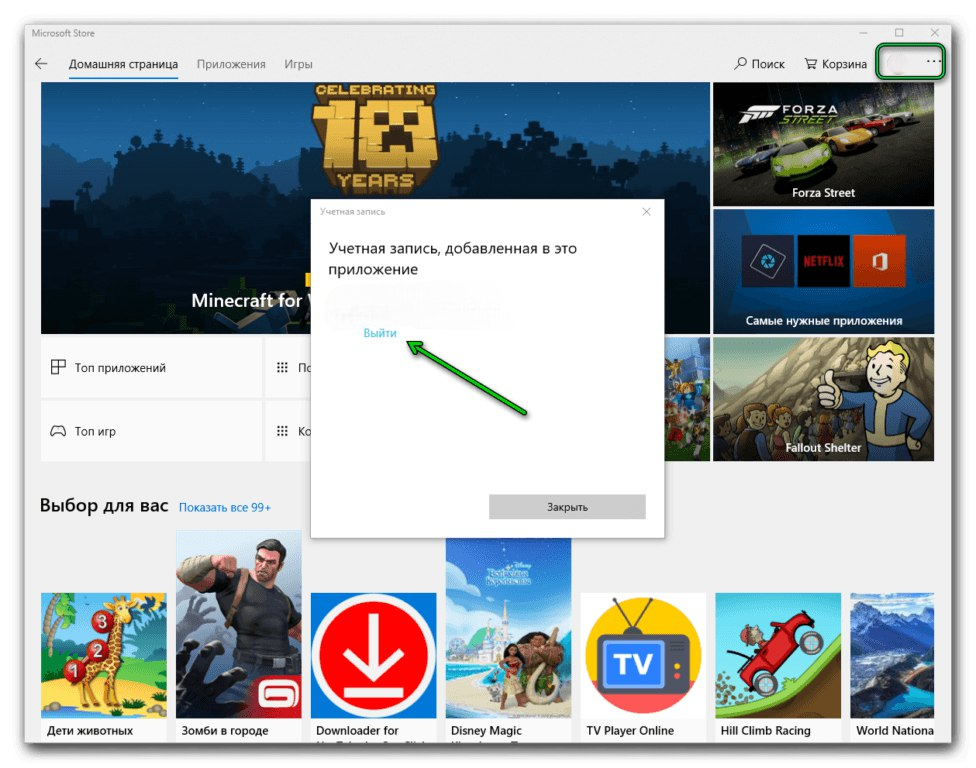Viewport: 976px width, 768px height.
Task: Open the Корзина shopping cart
Action: coord(811,64)
